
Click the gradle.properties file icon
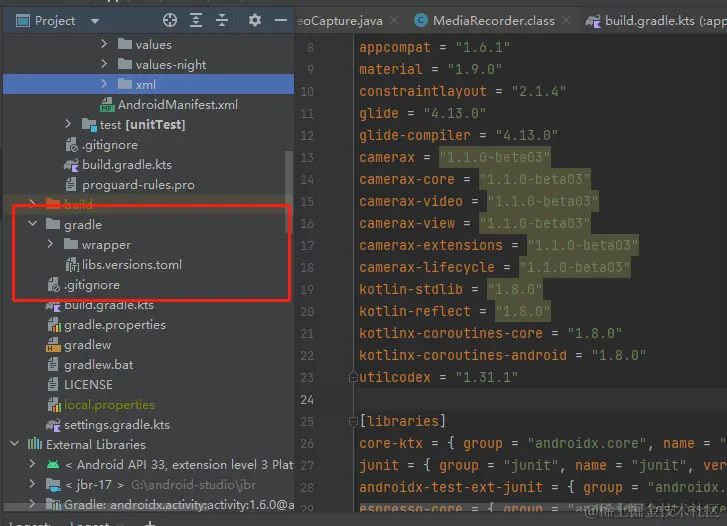click(x=54, y=325)
